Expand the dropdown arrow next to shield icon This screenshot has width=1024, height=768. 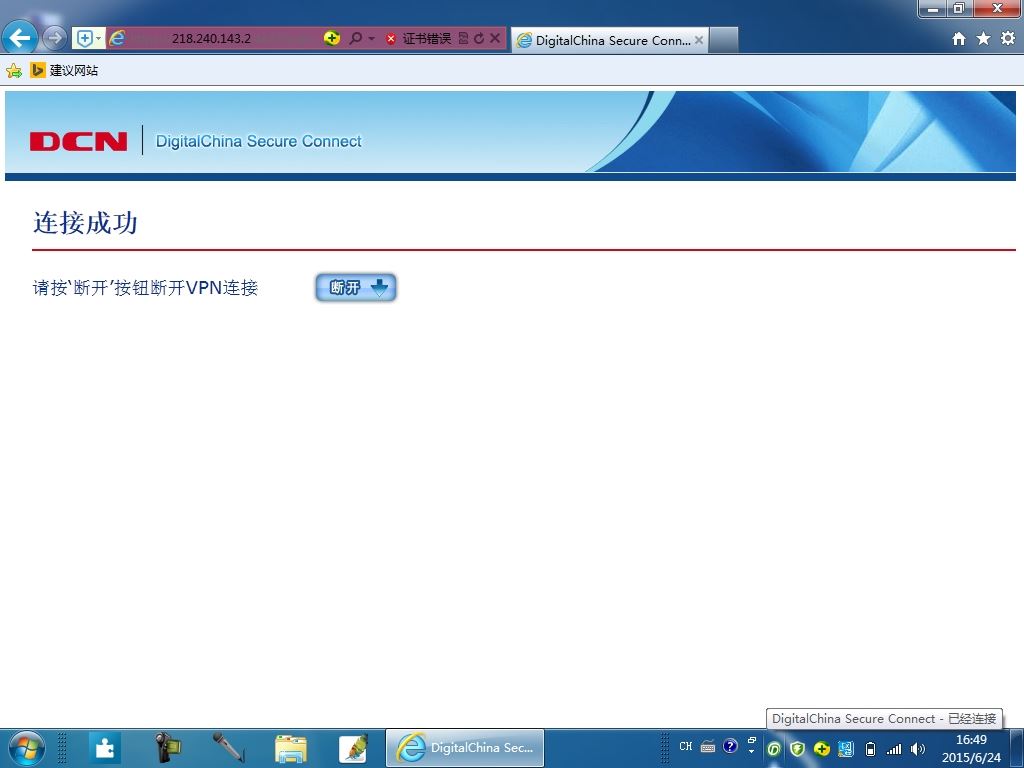[99, 39]
